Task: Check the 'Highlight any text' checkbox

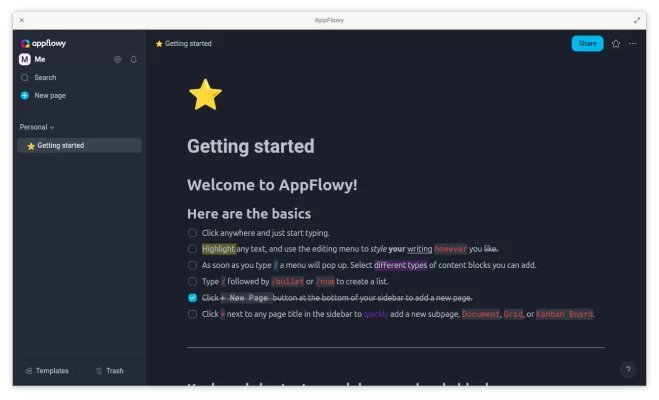Action: click(192, 249)
